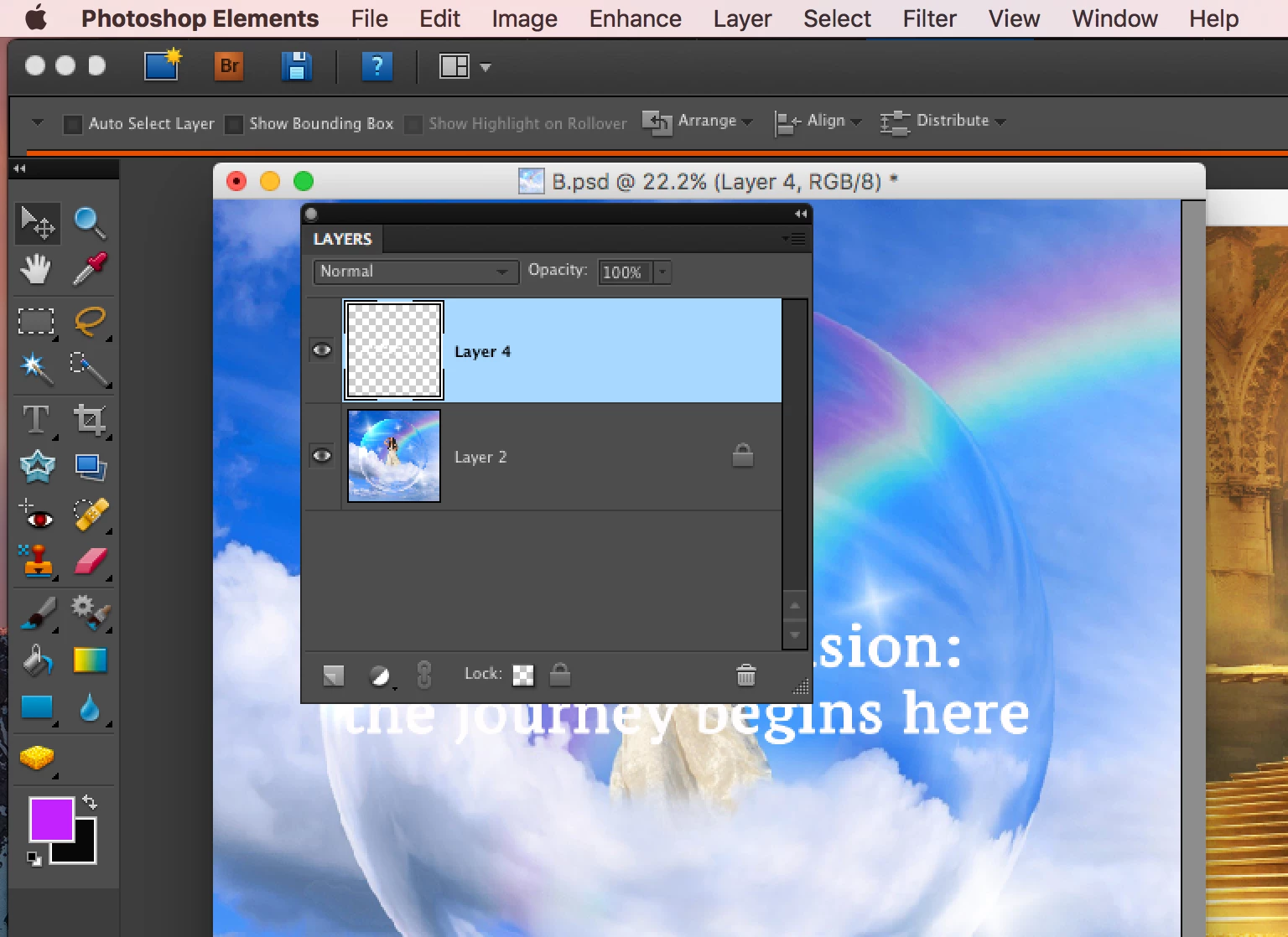Create new document from toolbar icon
Viewport: 1288px width, 937px height.
click(x=163, y=65)
